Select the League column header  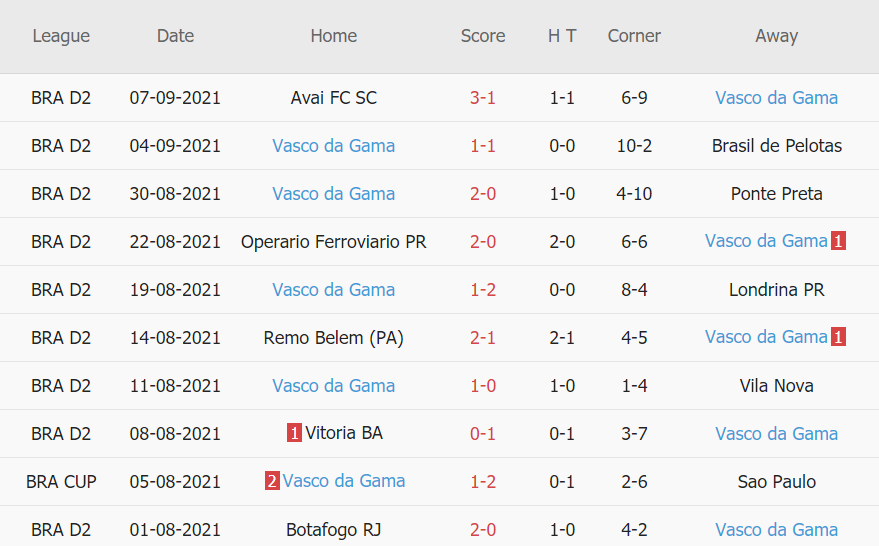(x=61, y=36)
